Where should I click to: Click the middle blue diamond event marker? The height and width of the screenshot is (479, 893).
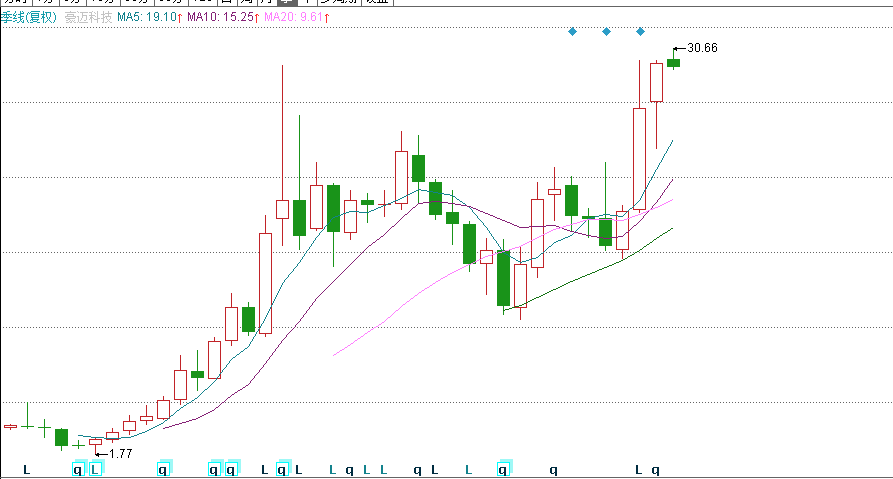[x=606, y=32]
